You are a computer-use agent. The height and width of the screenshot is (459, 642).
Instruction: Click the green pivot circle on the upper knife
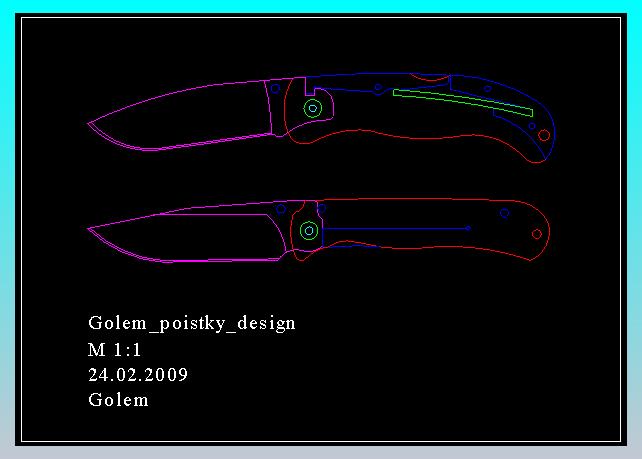313,109
